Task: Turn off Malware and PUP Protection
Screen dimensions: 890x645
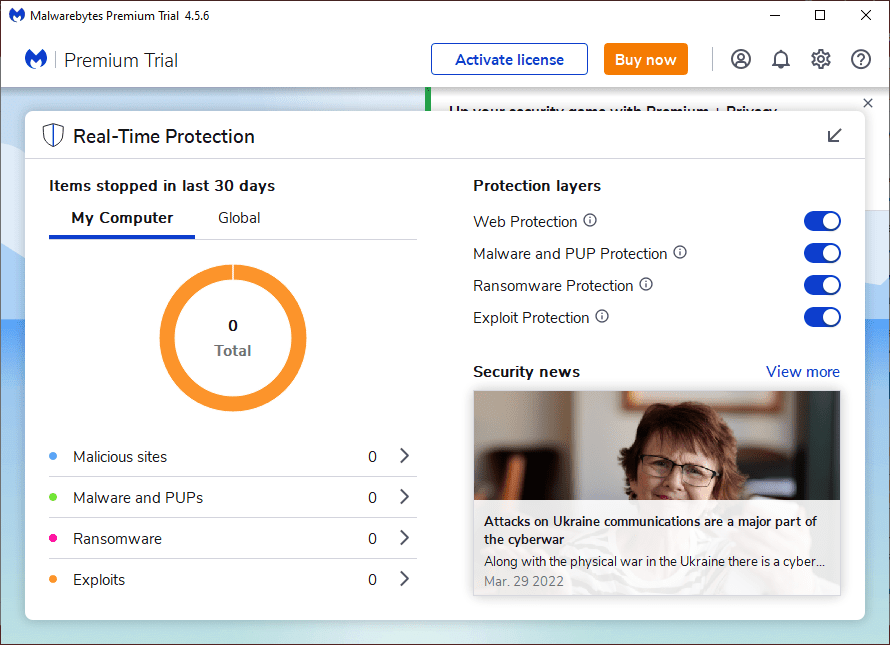Action: pos(822,253)
